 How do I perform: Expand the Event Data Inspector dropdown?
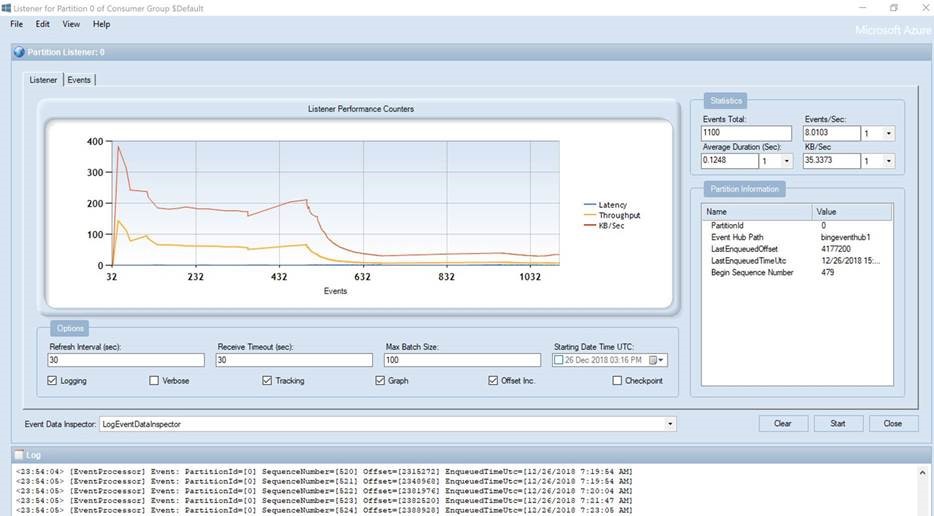(670, 424)
